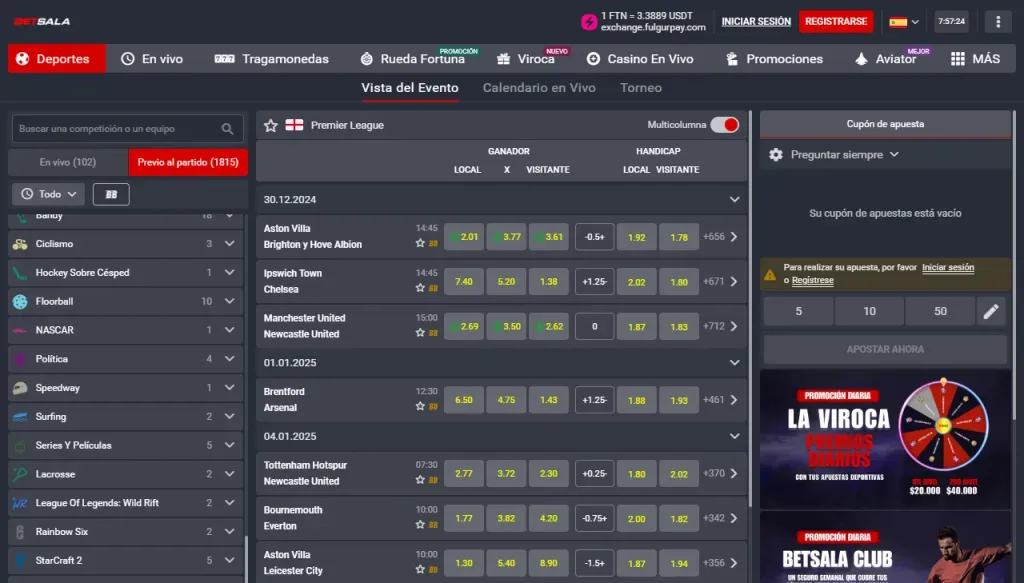Select odds 7.40 for Ipswich Town

464,282
